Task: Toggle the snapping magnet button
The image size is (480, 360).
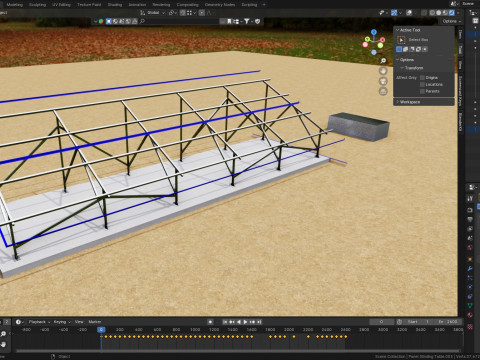Action: point(183,13)
